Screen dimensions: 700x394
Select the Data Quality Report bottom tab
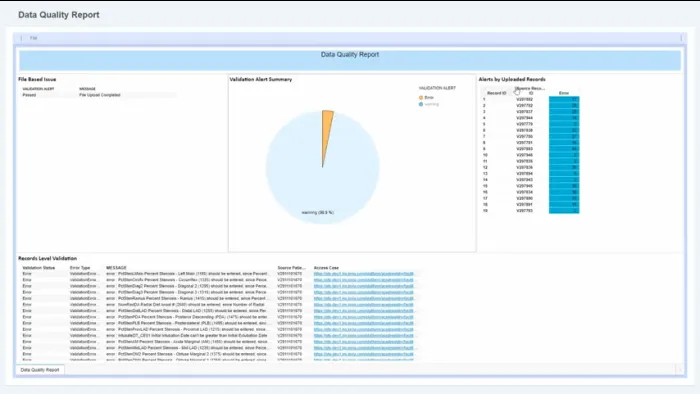click(x=40, y=370)
